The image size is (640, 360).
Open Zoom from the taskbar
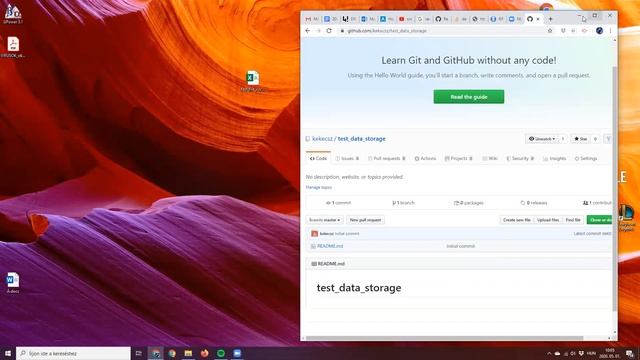237,353
